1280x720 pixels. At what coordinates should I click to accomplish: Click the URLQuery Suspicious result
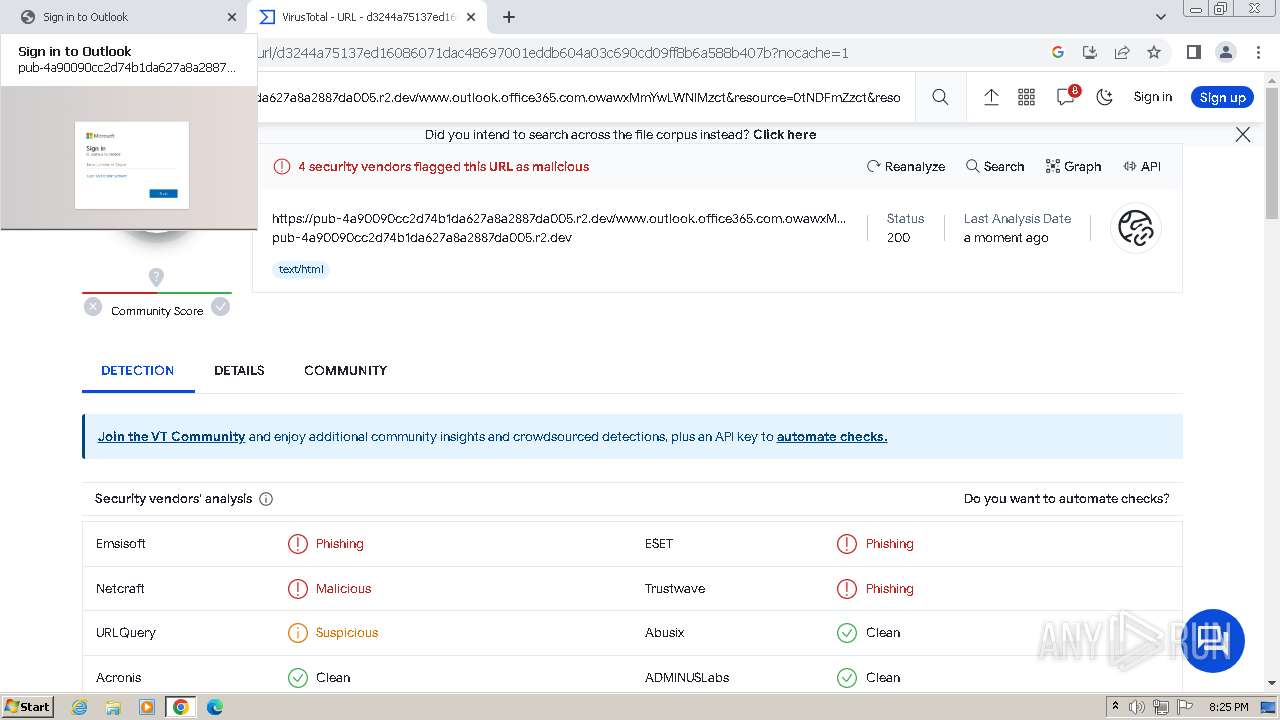tap(333, 633)
